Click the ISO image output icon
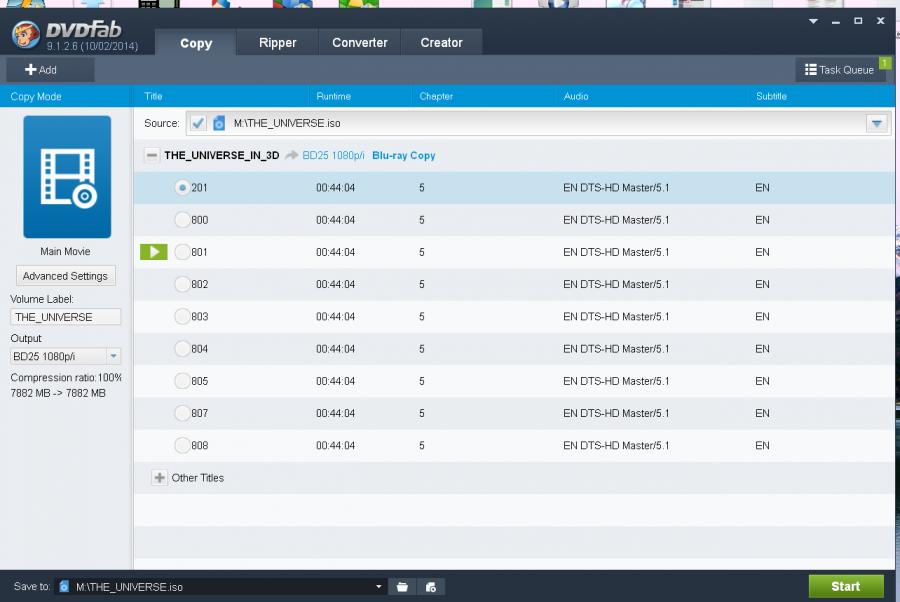900x602 pixels. [x=430, y=587]
